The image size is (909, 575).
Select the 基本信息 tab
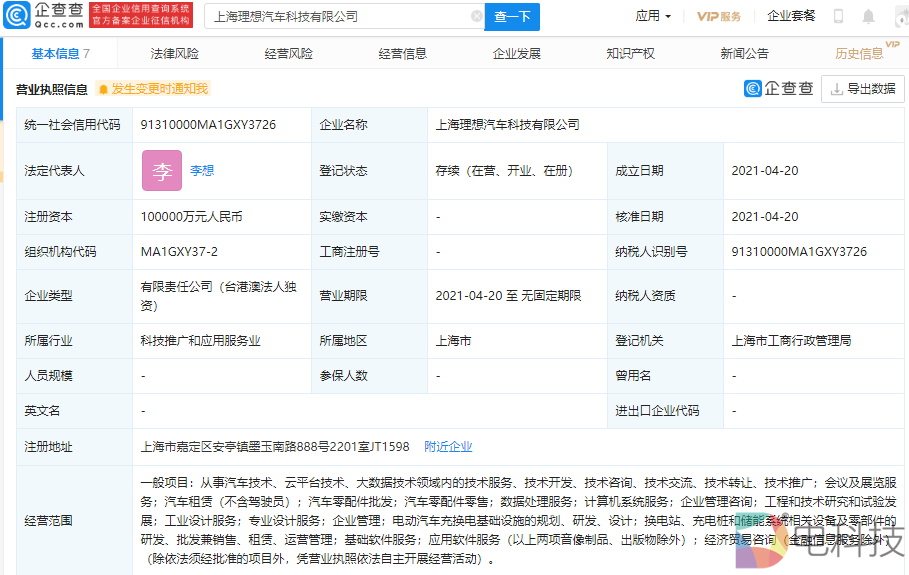[60, 54]
